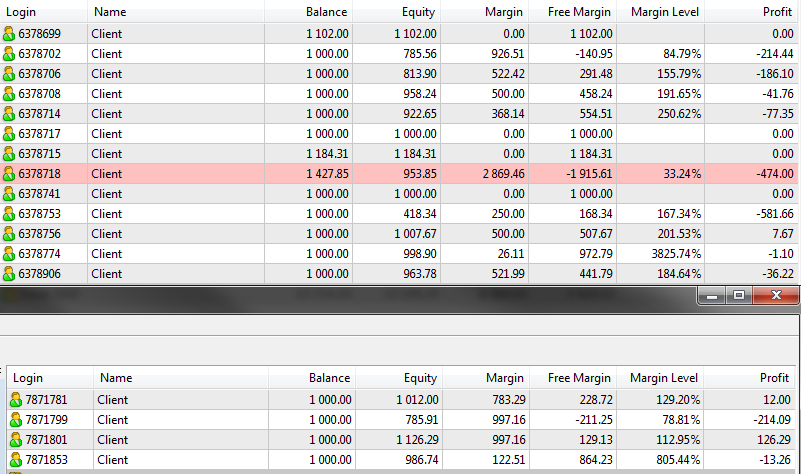This screenshot has height=474, width=801.
Task: Select login number 7871781 text
Action: (x=46, y=399)
